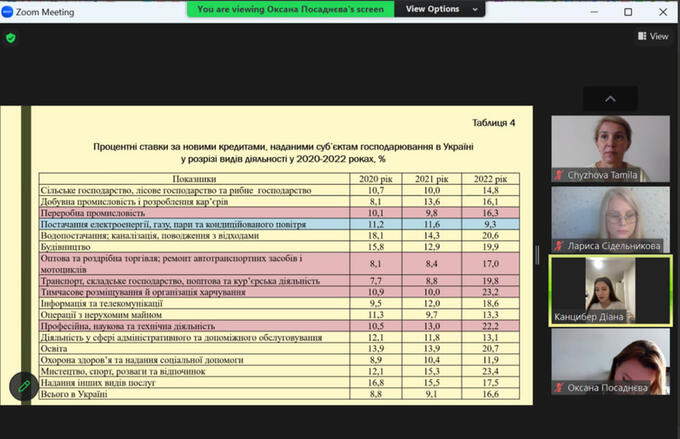Click the green encryption shield icon

(11, 38)
